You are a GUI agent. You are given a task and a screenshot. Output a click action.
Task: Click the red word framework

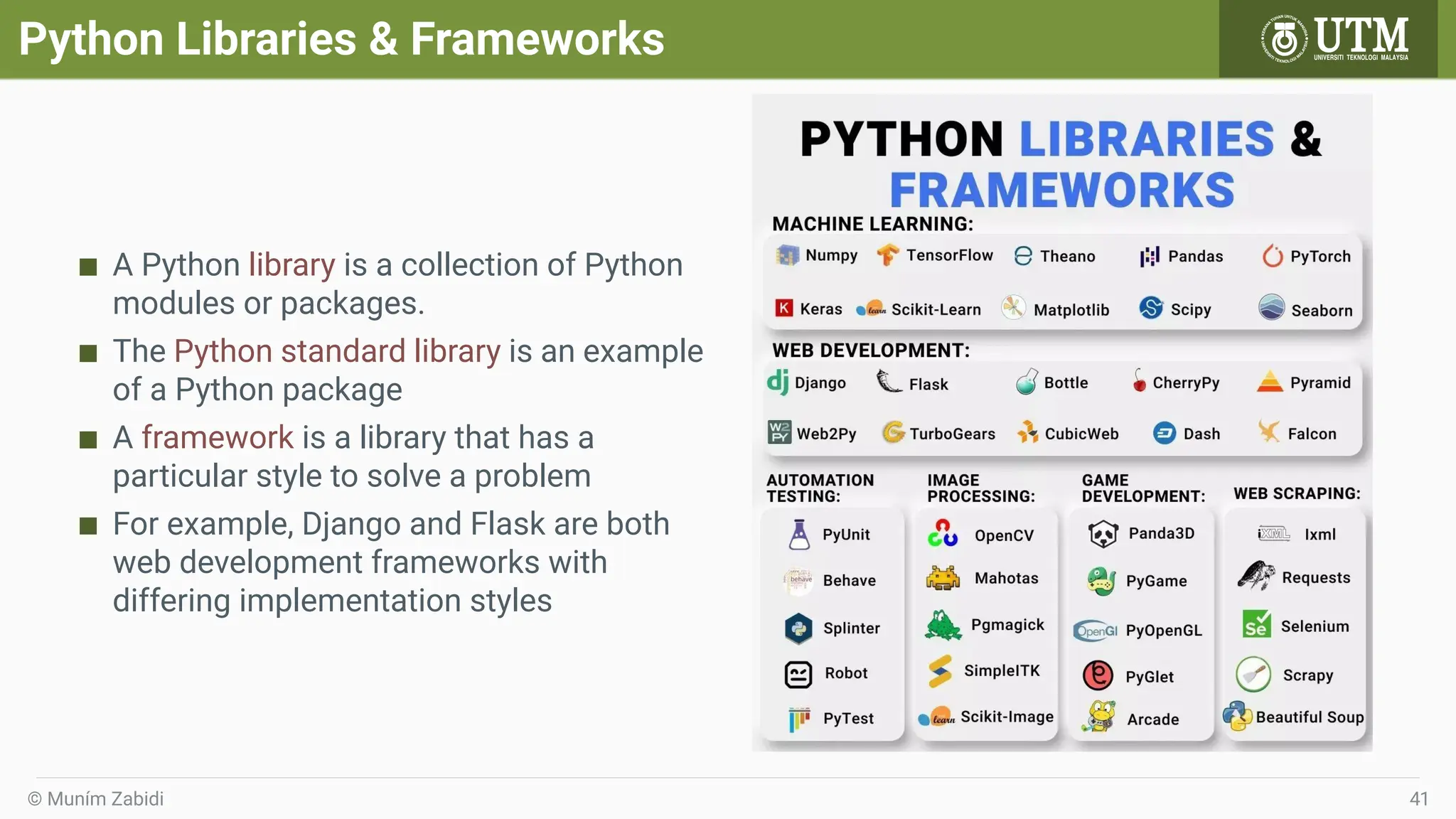tap(218, 437)
